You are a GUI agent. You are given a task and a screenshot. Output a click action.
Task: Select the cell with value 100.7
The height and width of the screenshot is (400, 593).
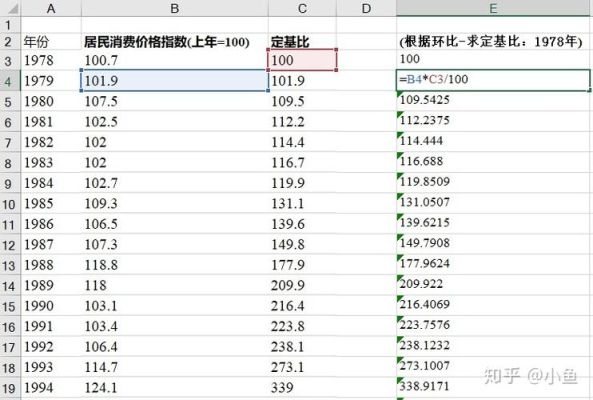tap(175, 60)
